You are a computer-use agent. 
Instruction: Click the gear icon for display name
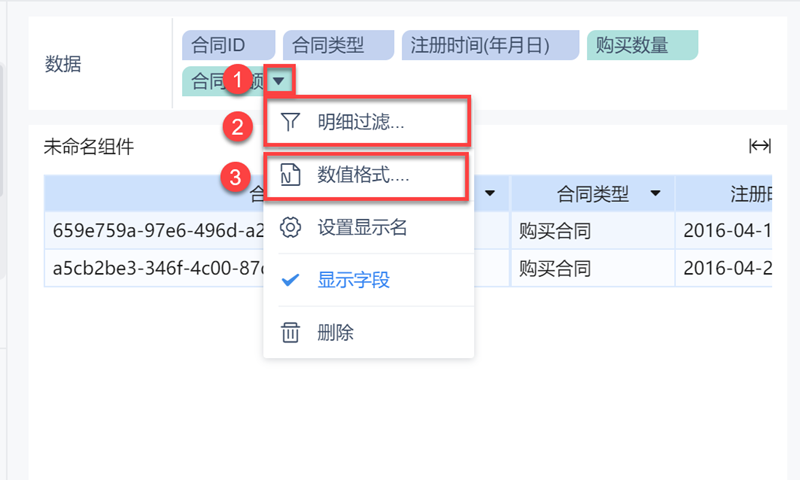(290, 228)
